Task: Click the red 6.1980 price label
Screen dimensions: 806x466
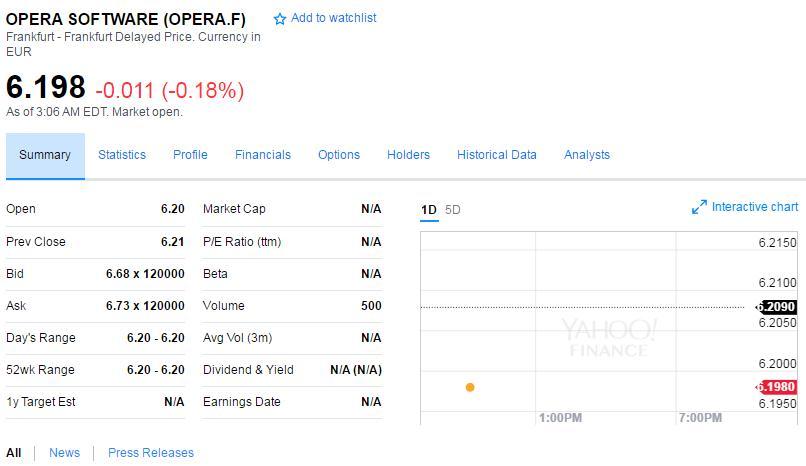Action: tap(776, 387)
